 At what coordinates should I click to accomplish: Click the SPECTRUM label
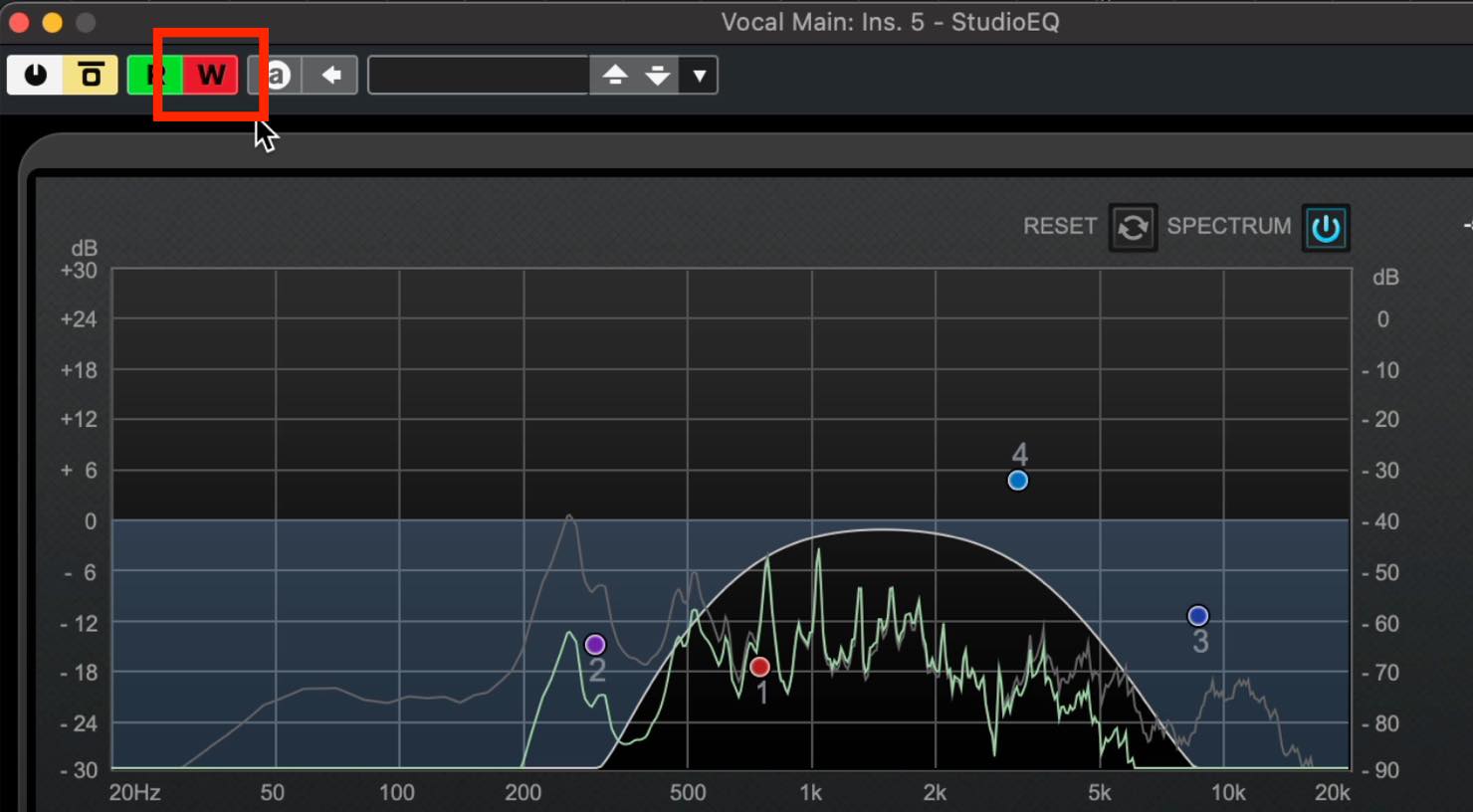click(x=1228, y=226)
